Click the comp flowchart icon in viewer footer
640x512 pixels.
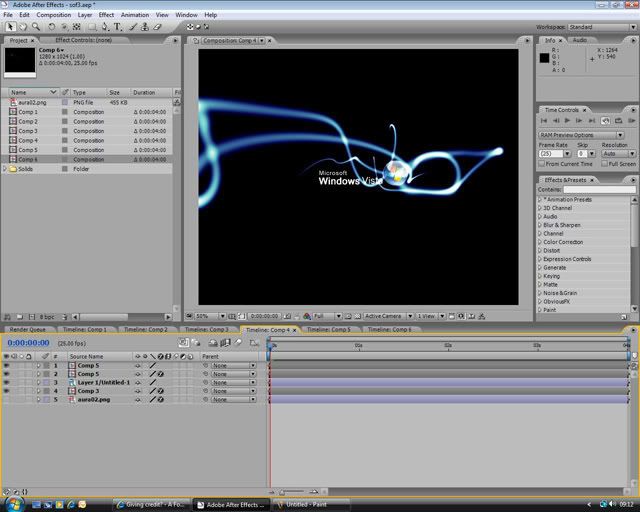[482, 316]
